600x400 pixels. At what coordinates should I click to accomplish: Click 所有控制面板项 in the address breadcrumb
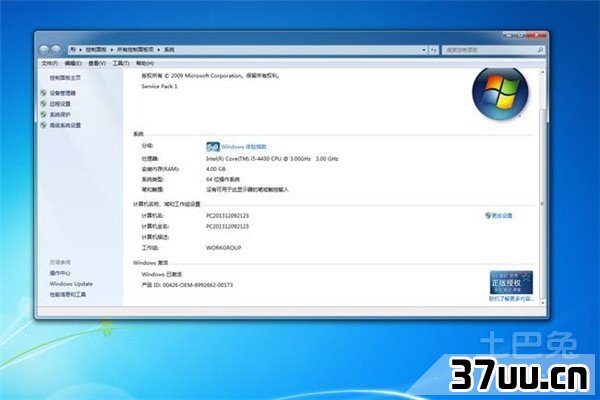click(135, 50)
